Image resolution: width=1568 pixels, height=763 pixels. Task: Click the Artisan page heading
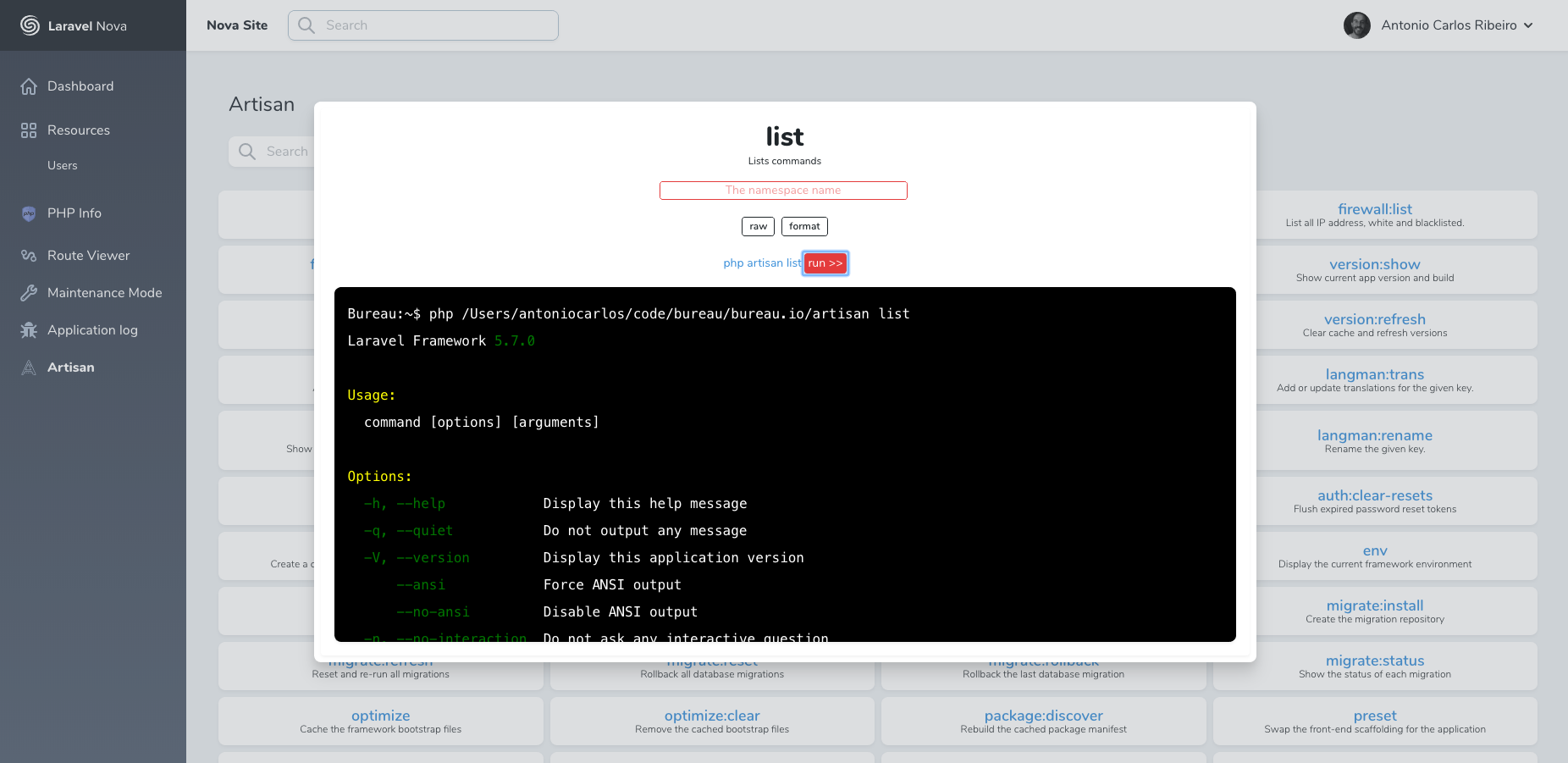pos(262,104)
